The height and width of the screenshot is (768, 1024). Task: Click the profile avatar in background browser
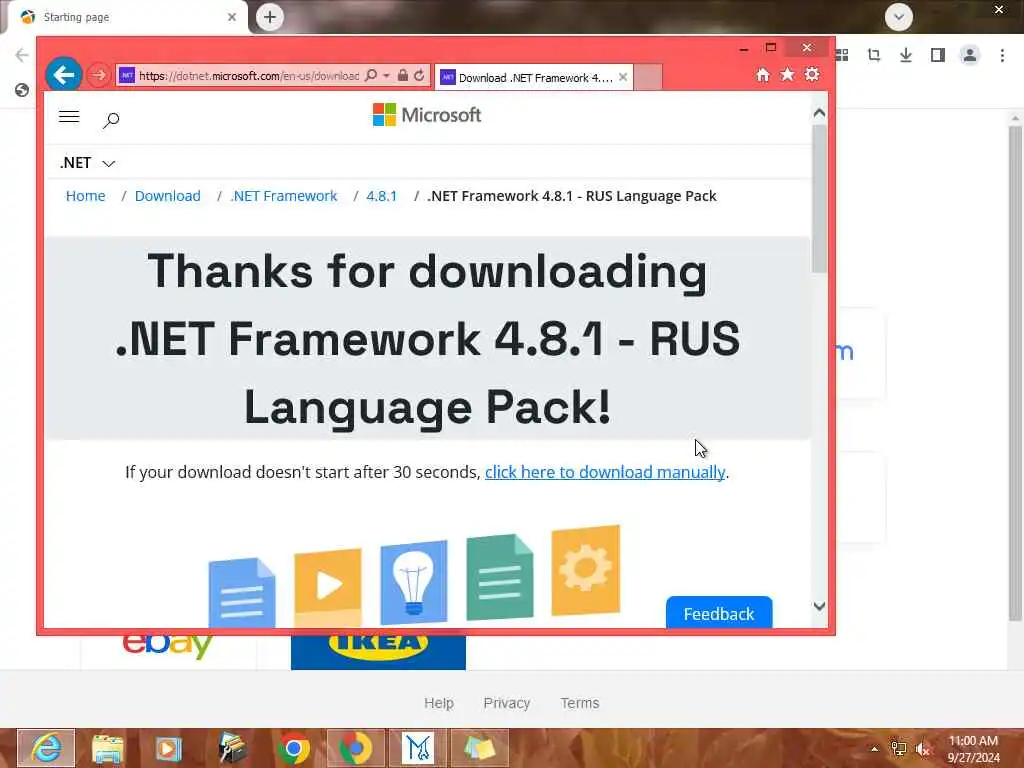(x=970, y=55)
